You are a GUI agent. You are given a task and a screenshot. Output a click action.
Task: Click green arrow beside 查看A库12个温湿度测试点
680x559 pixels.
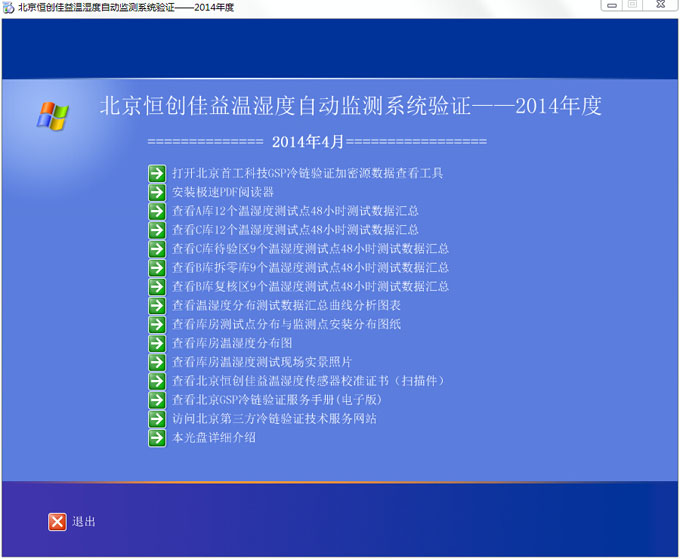[x=157, y=211]
